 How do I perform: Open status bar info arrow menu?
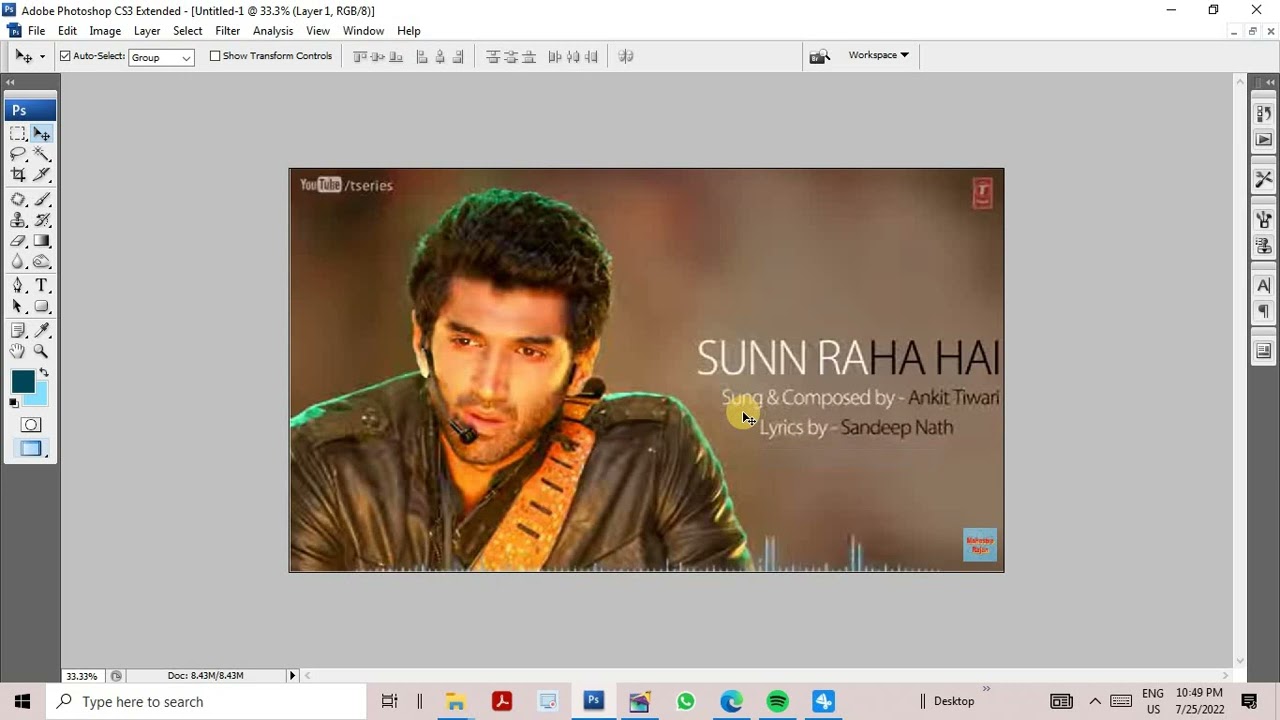click(292, 675)
